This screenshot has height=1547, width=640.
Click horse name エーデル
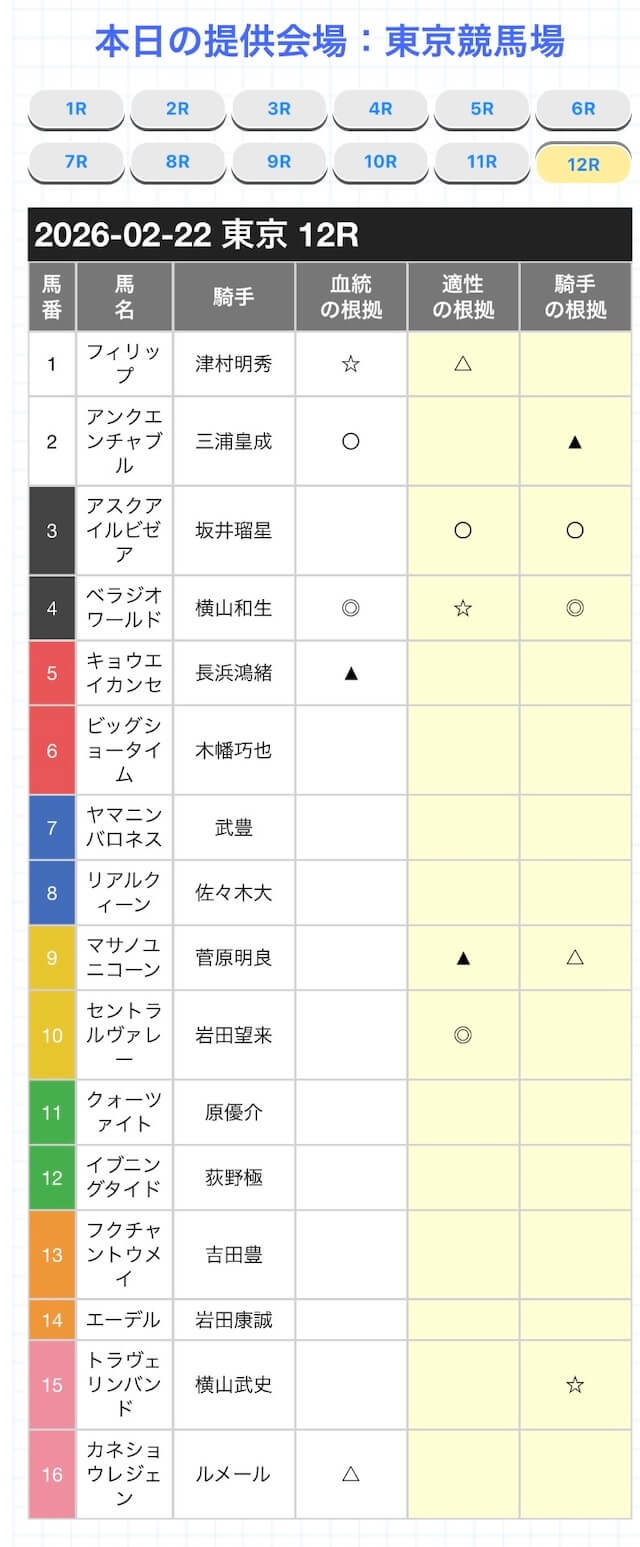coord(124,1320)
